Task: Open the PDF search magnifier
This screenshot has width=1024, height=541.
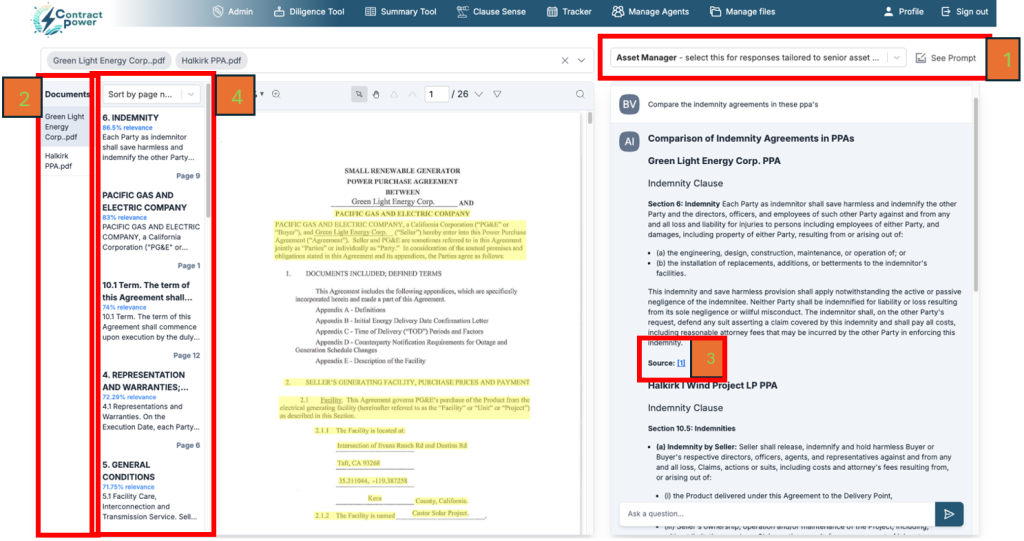Action: pyautogui.click(x=580, y=94)
